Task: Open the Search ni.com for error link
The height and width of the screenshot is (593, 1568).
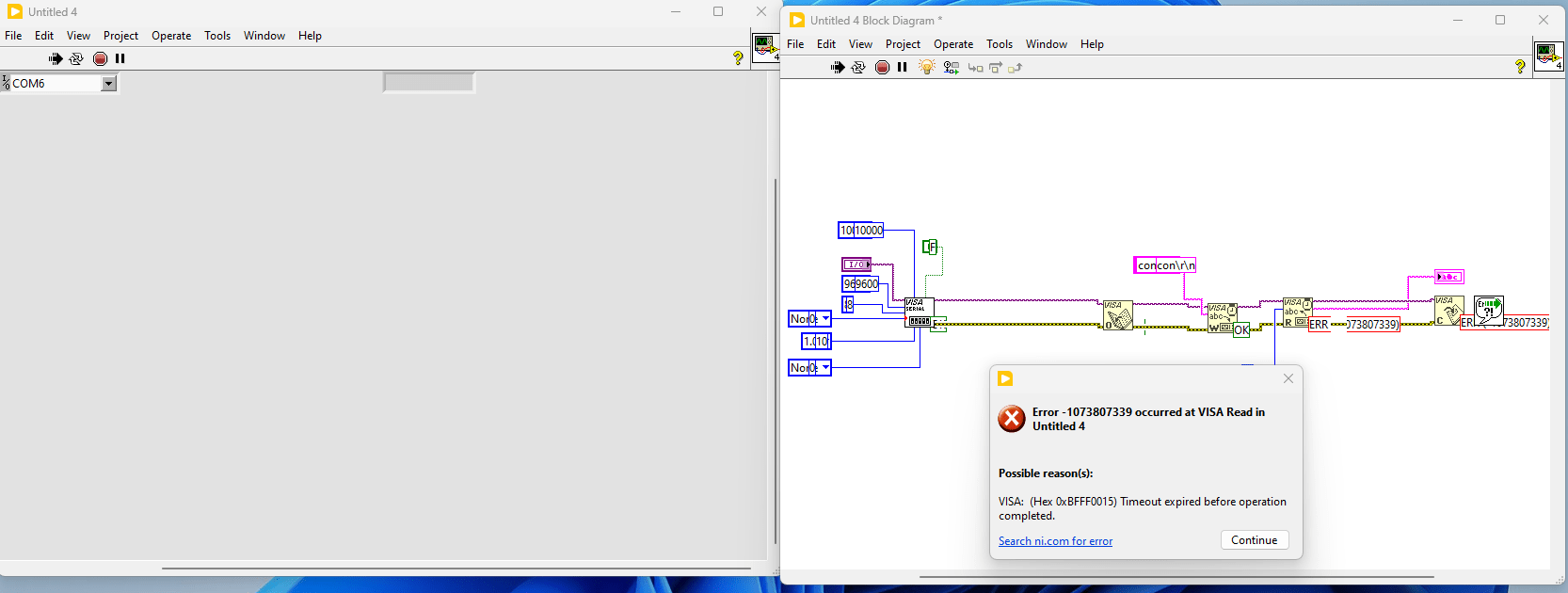Action: coord(1055,541)
